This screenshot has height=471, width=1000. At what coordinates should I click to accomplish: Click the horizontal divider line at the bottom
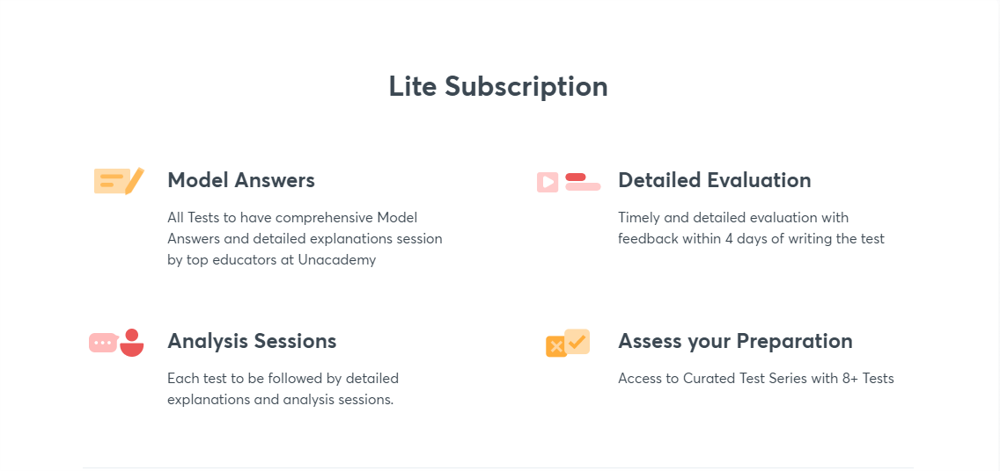pyautogui.click(x=498, y=468)
